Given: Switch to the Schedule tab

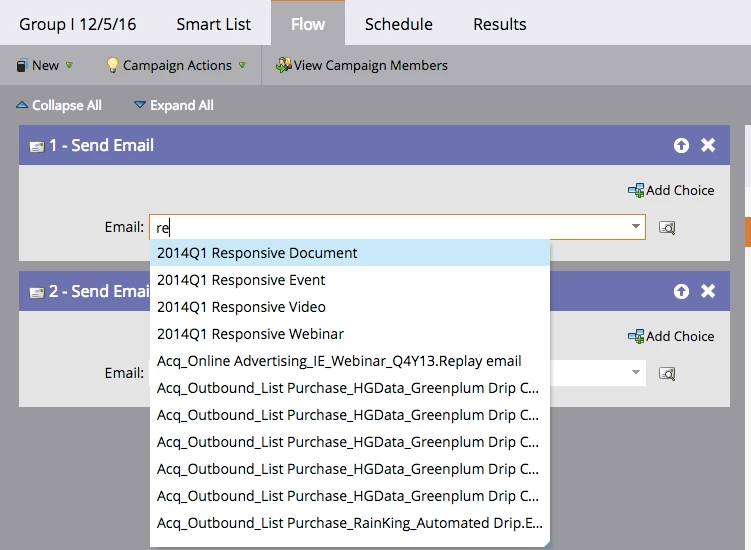Looking at the screenshot, I should [x=398, y=24].
